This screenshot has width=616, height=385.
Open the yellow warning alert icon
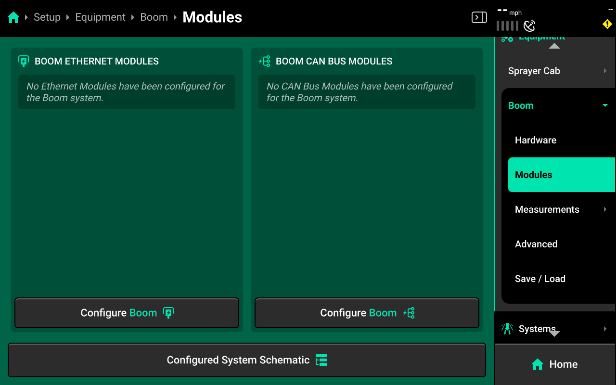607,24
